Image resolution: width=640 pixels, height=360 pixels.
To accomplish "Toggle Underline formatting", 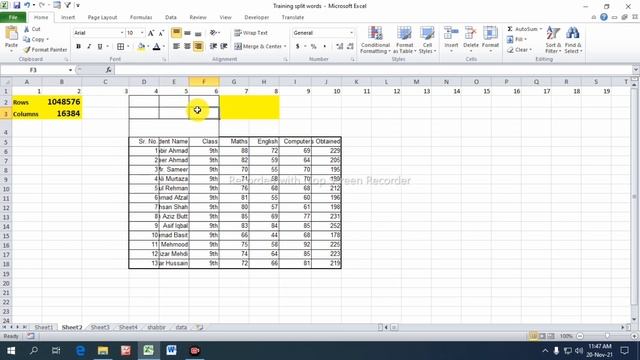I will 100,47.
